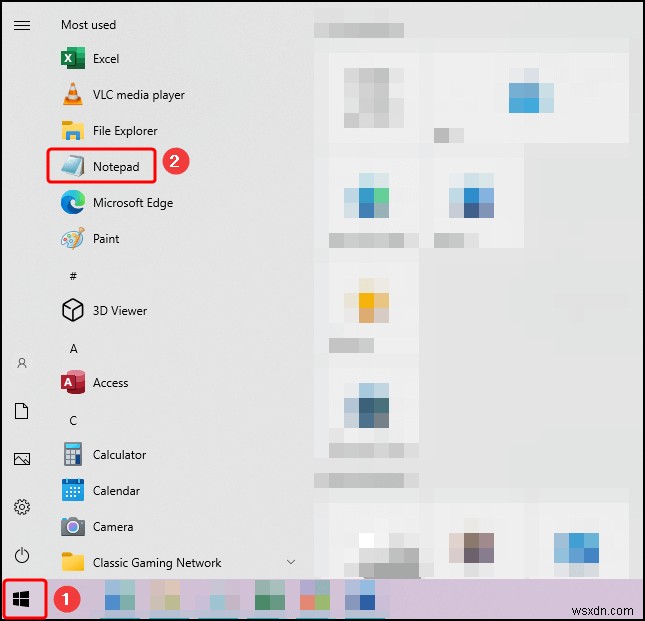Click the 'Calculator' label text

119,455
